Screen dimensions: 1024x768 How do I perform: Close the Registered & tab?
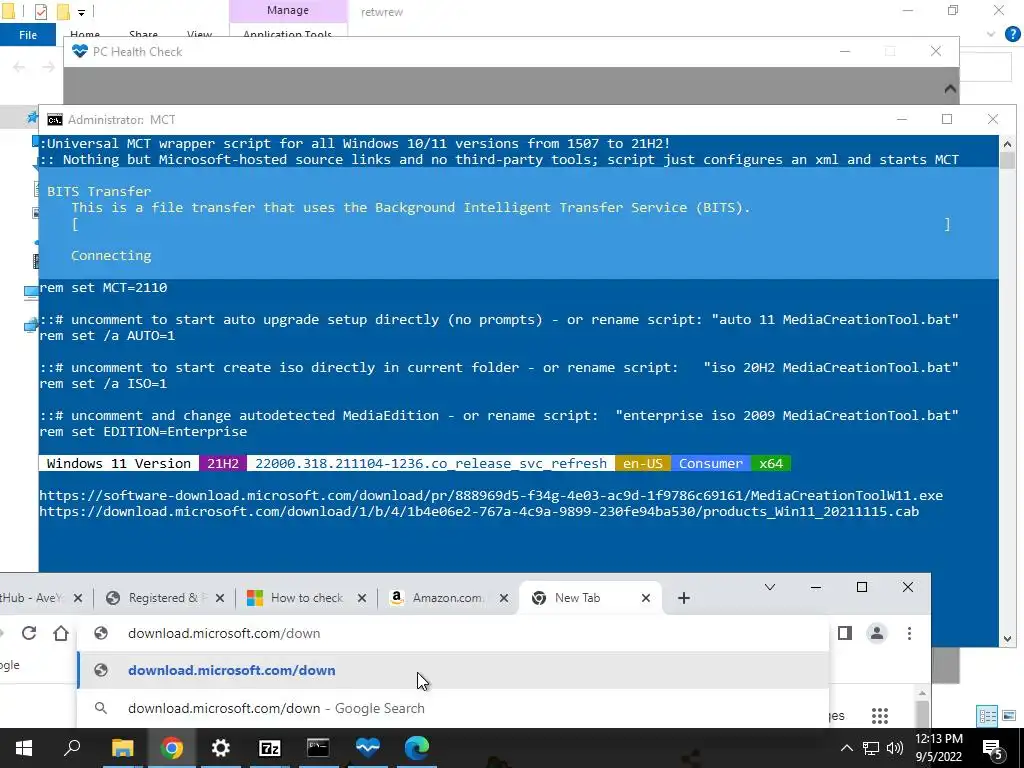point(220,598)
